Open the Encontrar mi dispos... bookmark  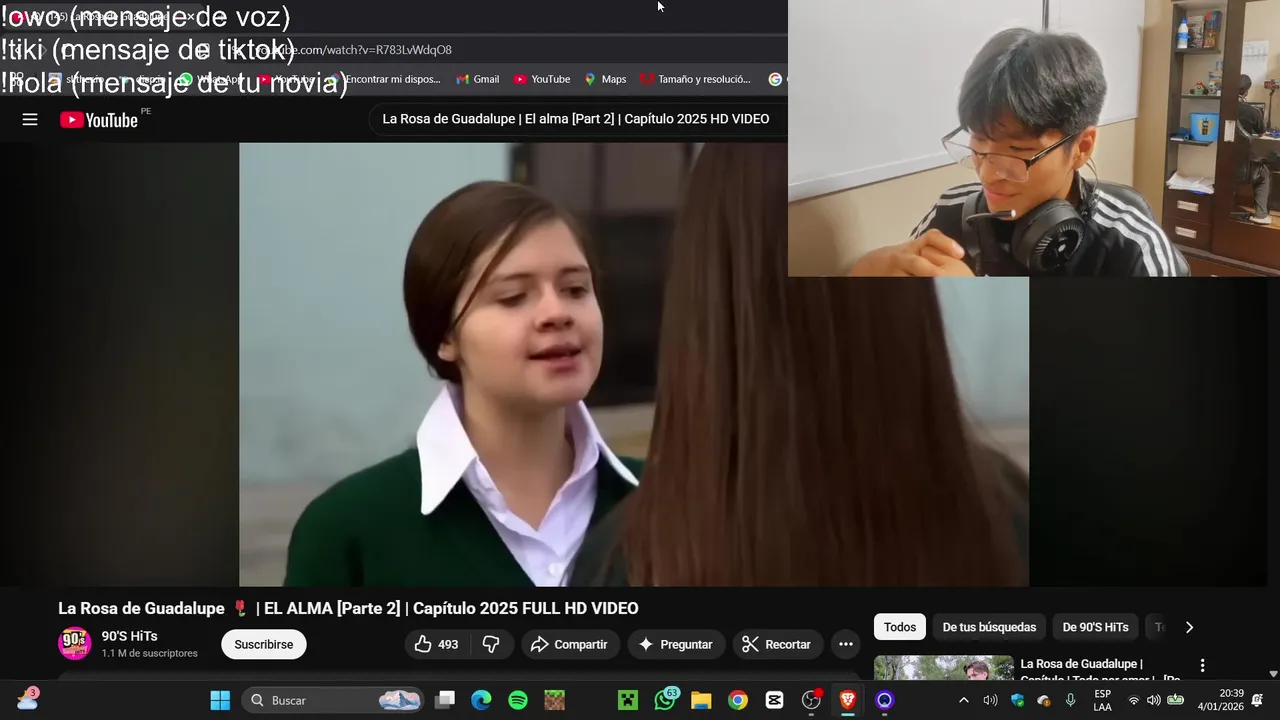[x=383, y=79]
